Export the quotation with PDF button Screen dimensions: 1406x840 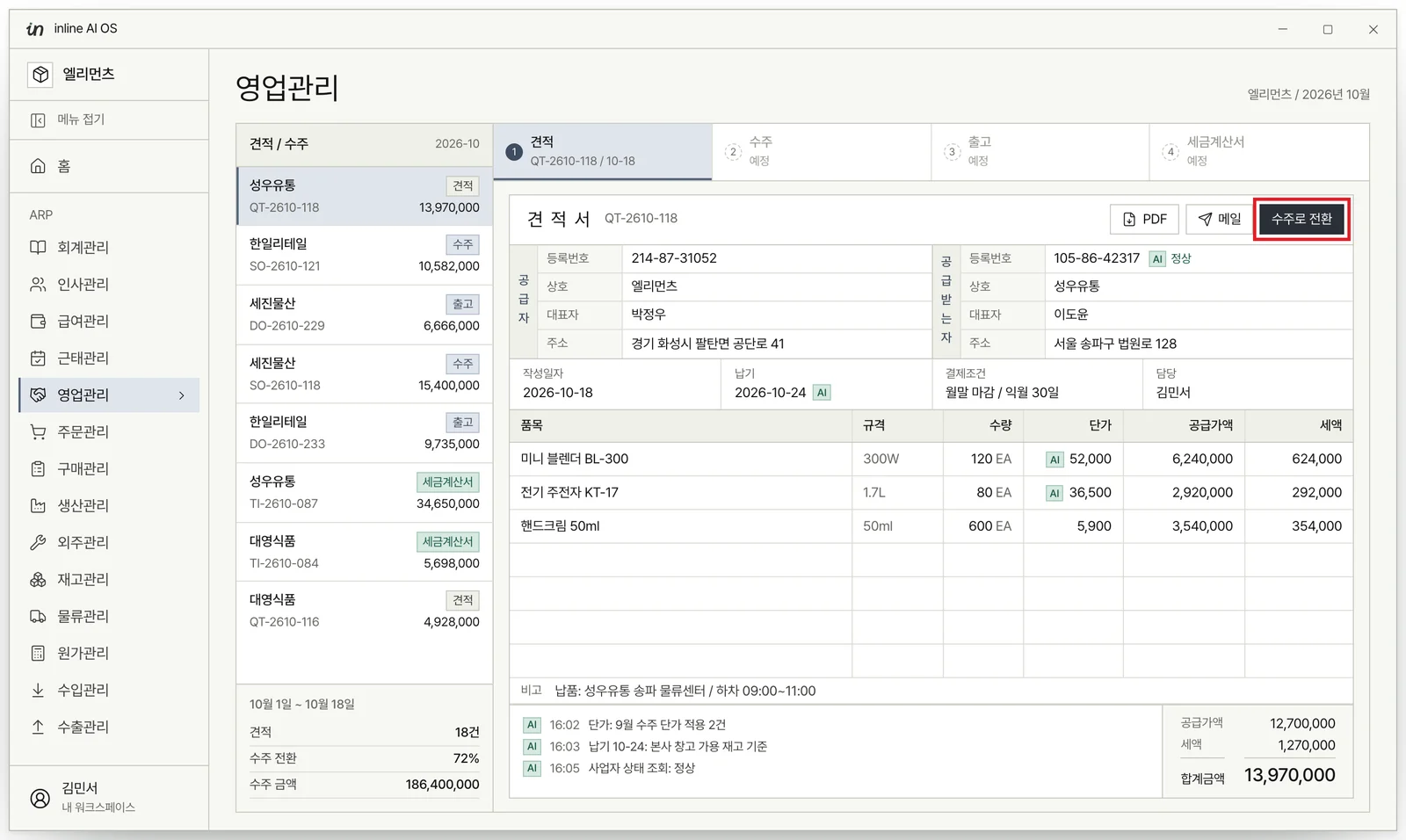point(1144,220)
